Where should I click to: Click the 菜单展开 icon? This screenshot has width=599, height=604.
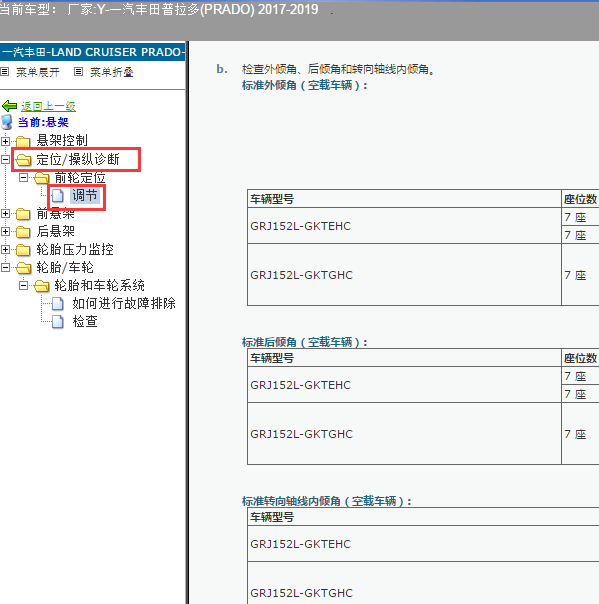coord(5,71)
